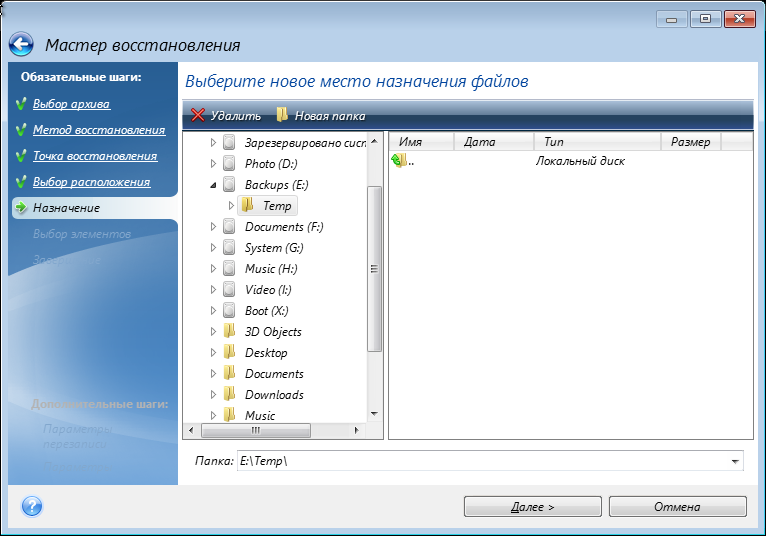
Task: Click the back arrow icon in title bar
Action: 22,45
